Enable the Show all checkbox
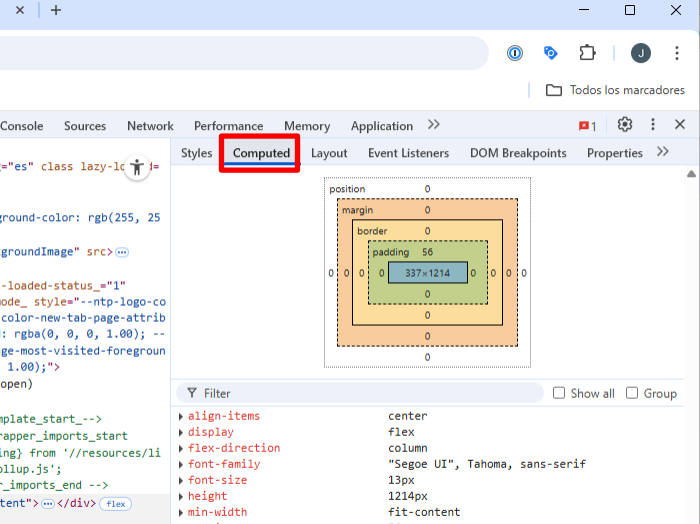The height and width of the screenshot is (524, 700). click(559, 393)
